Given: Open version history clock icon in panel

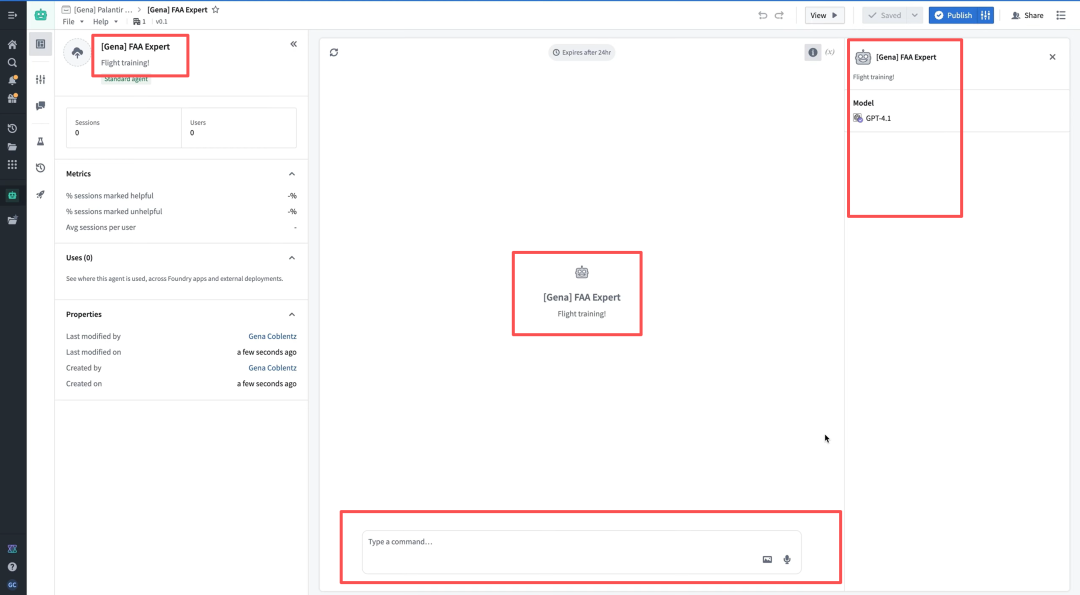Looking at the screenshot, I should pos(41,168).
